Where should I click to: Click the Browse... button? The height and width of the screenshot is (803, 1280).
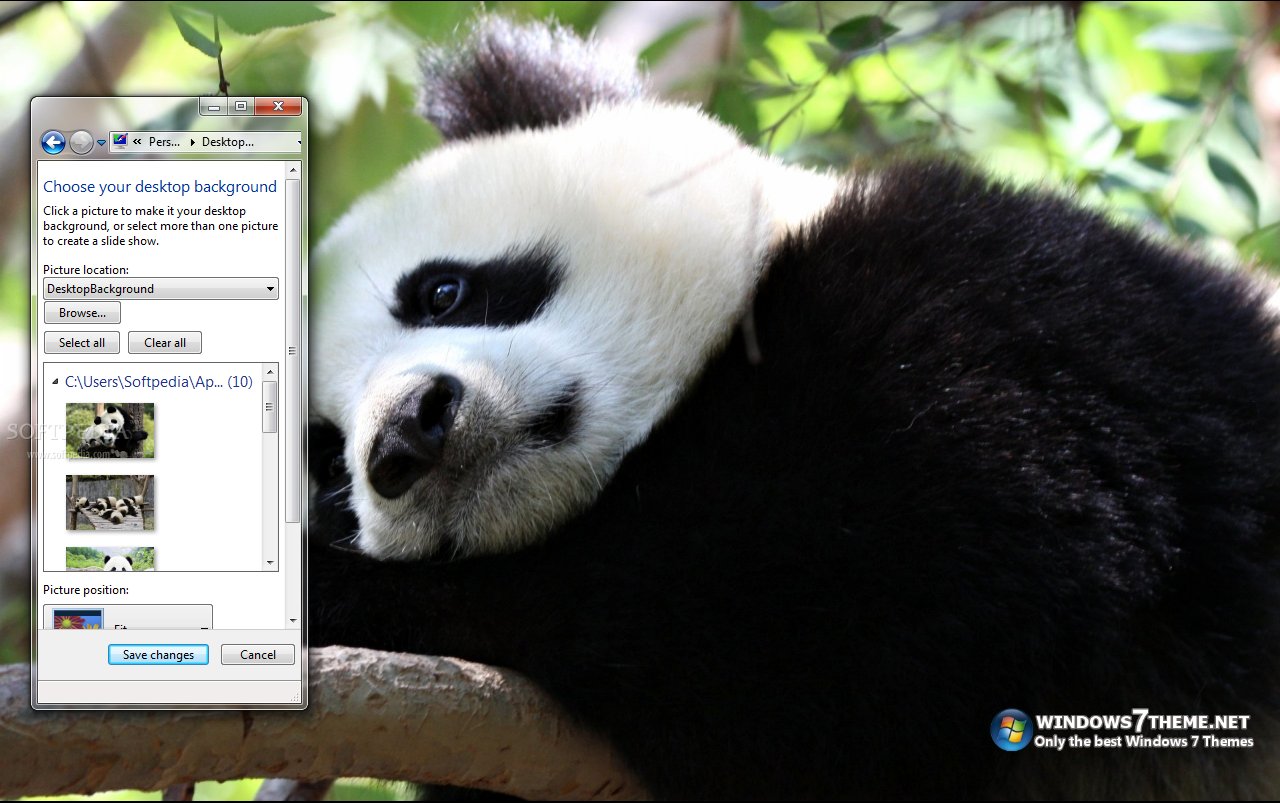82,313
